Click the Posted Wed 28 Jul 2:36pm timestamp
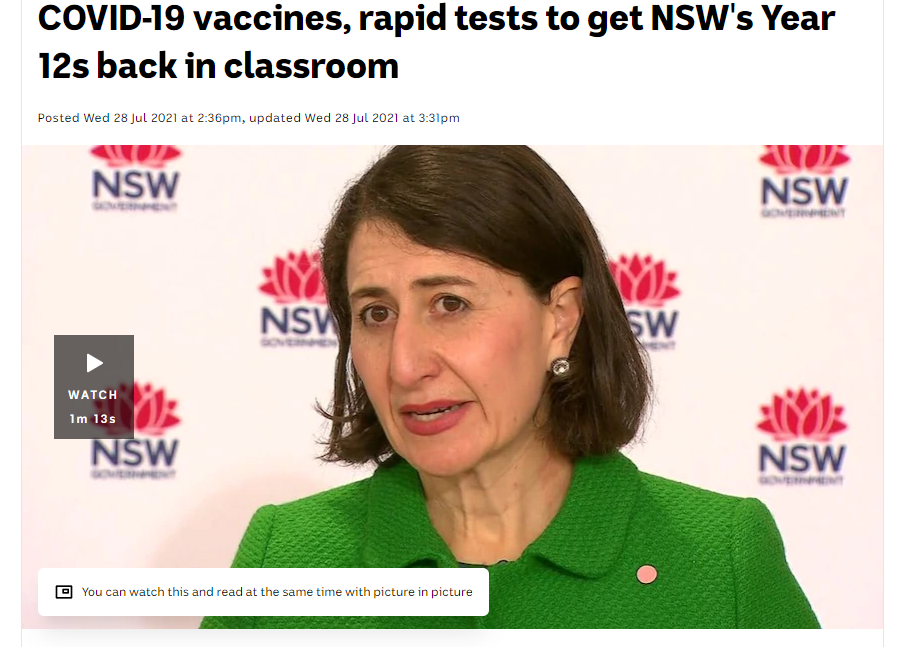Image resolution: width=899 pixels, height=647 pixels. (x=140, y=118)
